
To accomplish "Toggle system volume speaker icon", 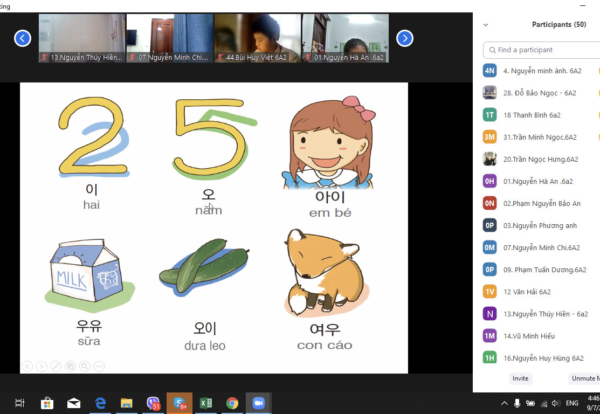I will pyautogui.click(x=554, y=403).
